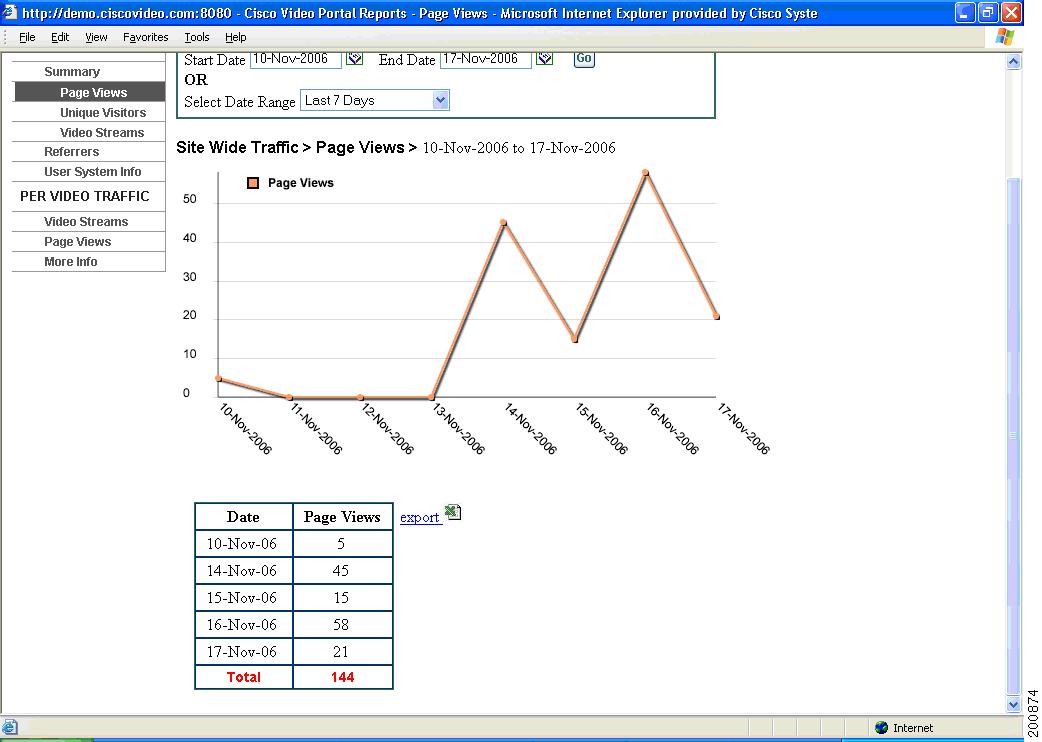
Task: Open the End Date calendar picker icon
Action: 545,59
